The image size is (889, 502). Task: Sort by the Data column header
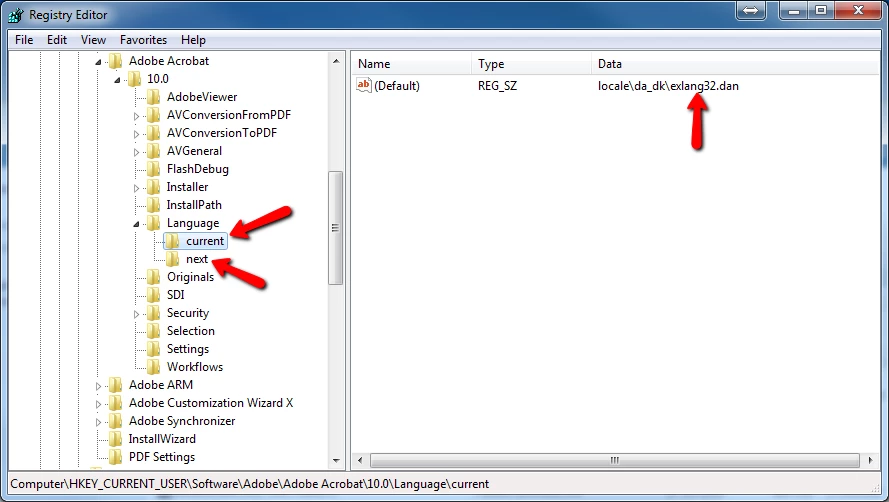tap(735, 64)
